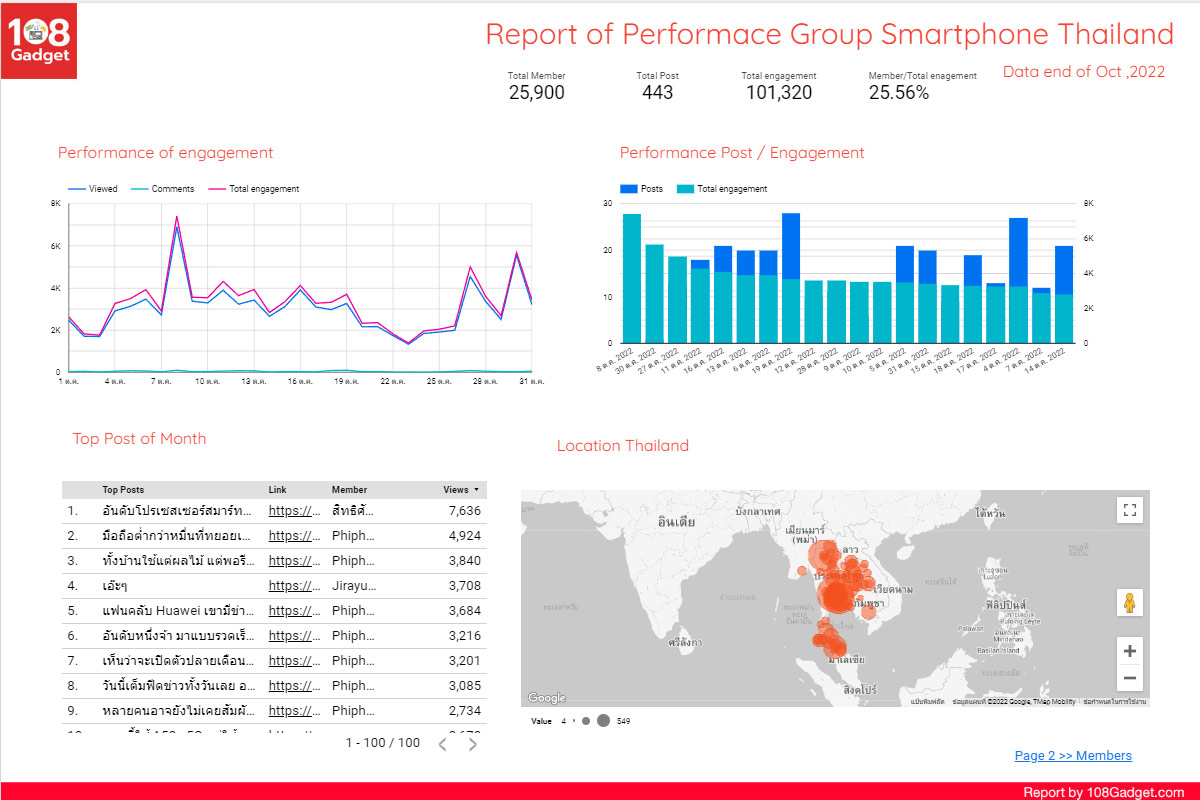Go to next page of Top Posts table
1200x800 pixels.
point(473,744)
